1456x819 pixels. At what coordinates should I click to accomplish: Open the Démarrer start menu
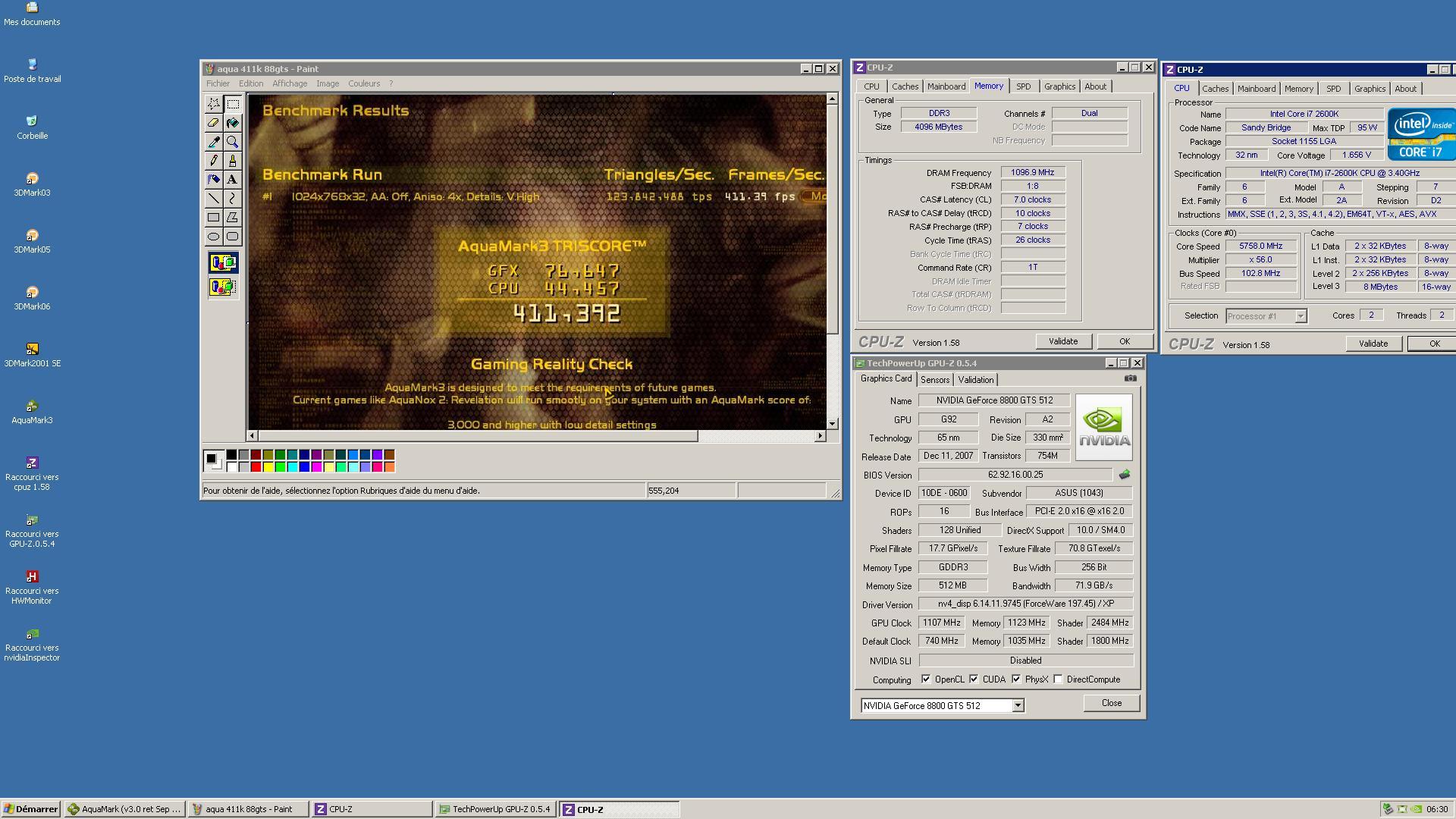pos(30,809)
